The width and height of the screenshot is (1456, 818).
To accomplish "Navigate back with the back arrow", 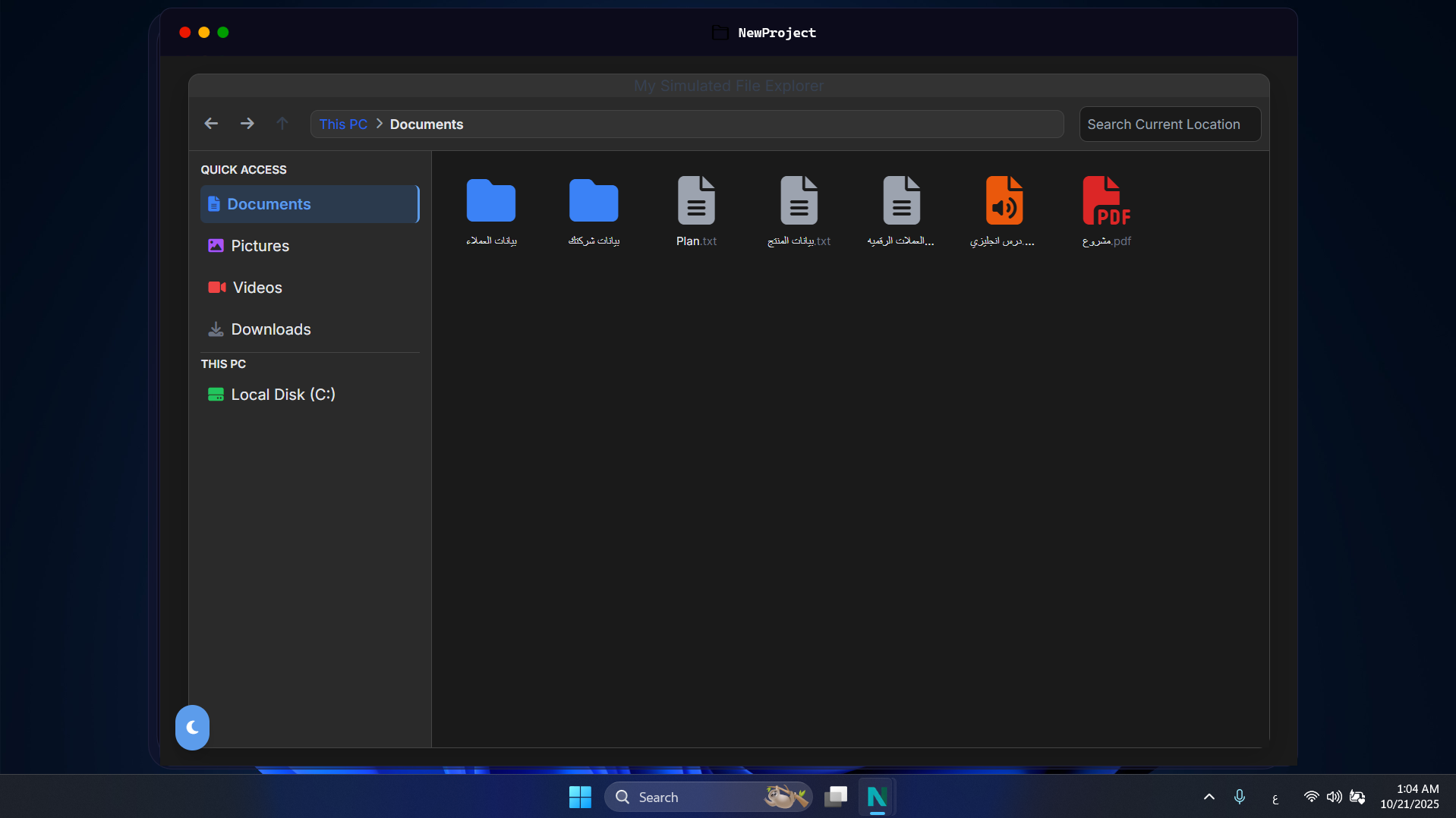I will pyautogui.click(x=210, y=123).
